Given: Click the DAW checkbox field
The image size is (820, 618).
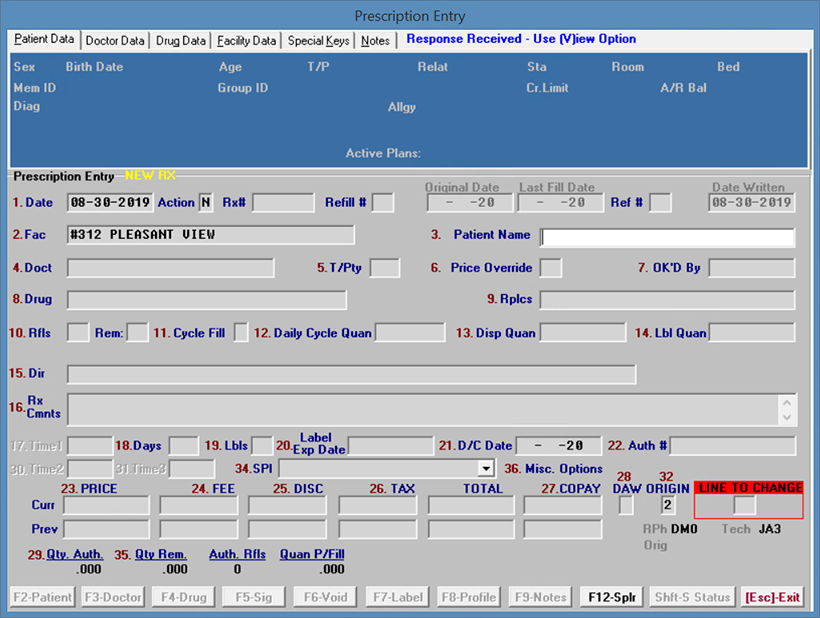Looking at the screenshot, I should [x=626, y=505].
